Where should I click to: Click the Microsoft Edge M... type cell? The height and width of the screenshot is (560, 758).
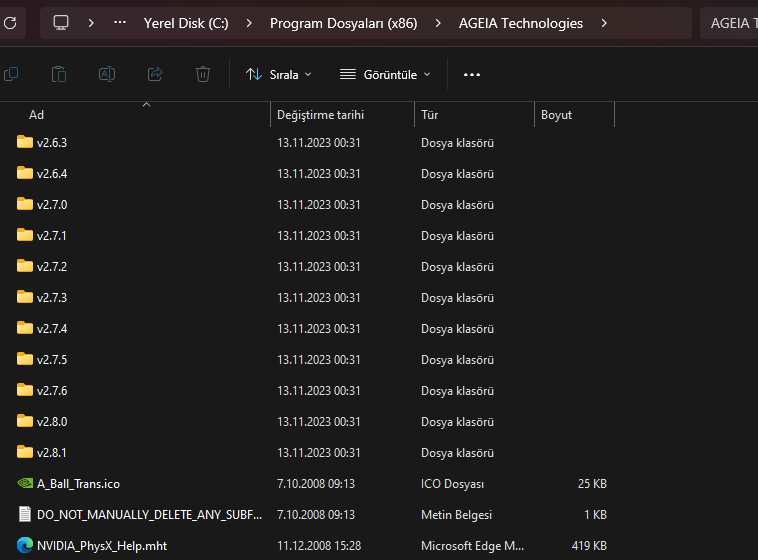(x=472, y=545)
